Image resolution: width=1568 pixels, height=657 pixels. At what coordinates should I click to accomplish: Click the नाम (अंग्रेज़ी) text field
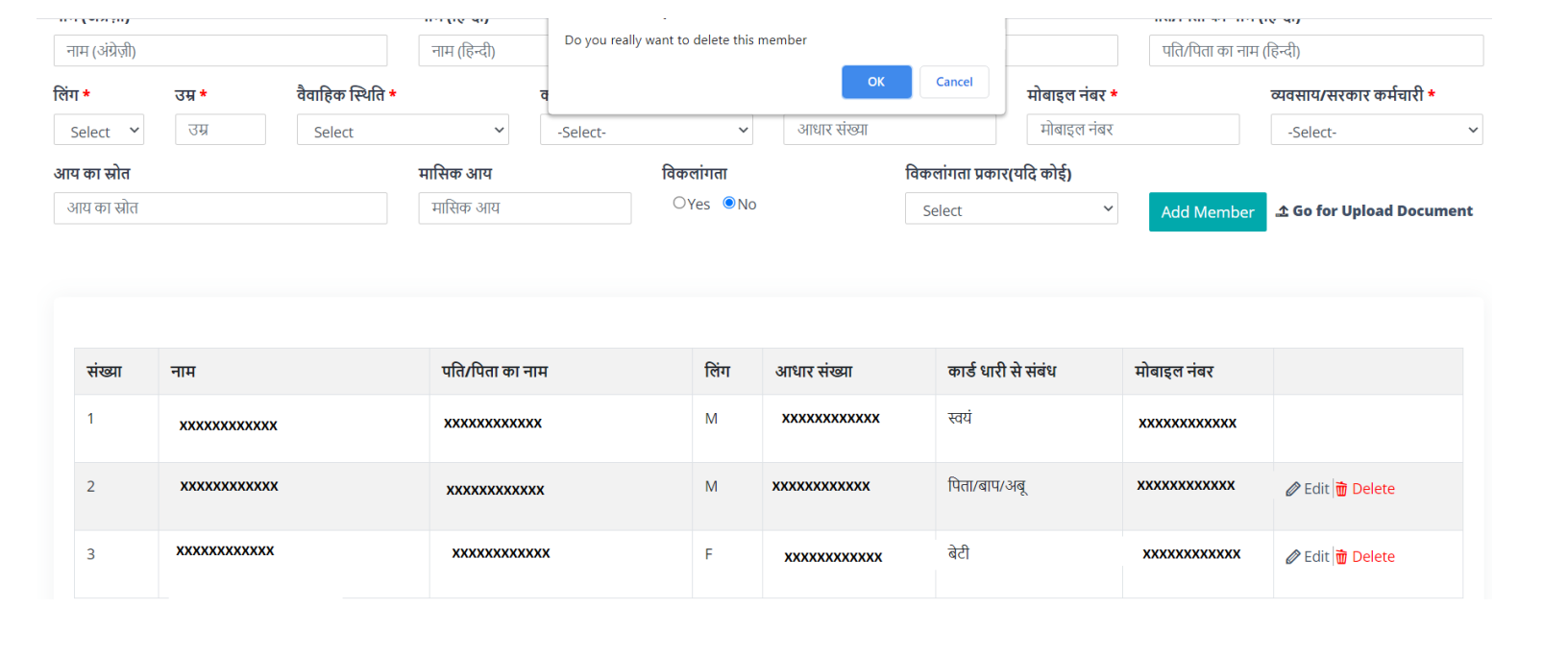[x=220, y=51]
